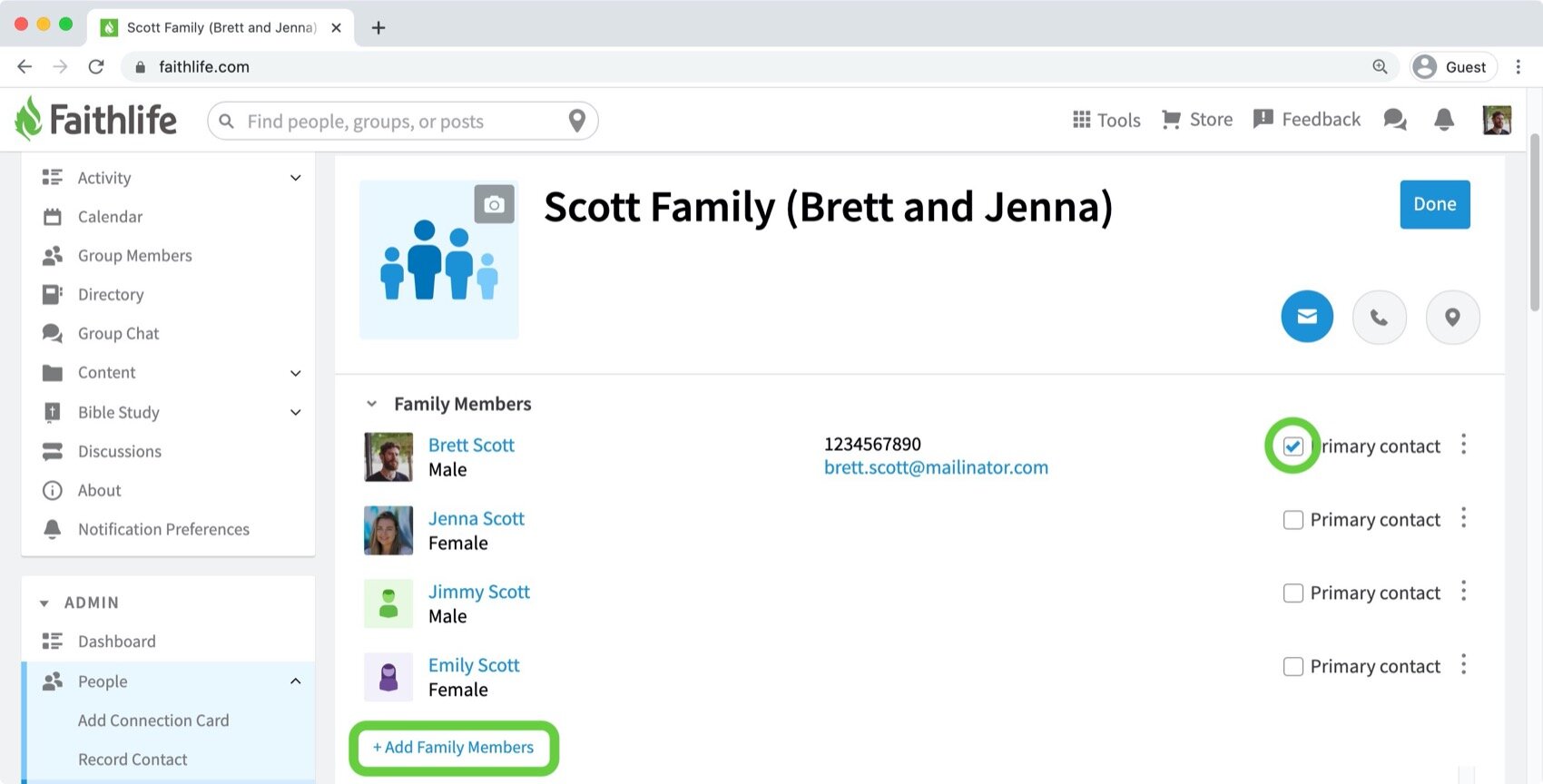This screenshot has width=1543, height=784.
Task: Open a new browser tab
Action: click(x=378, y=27)
